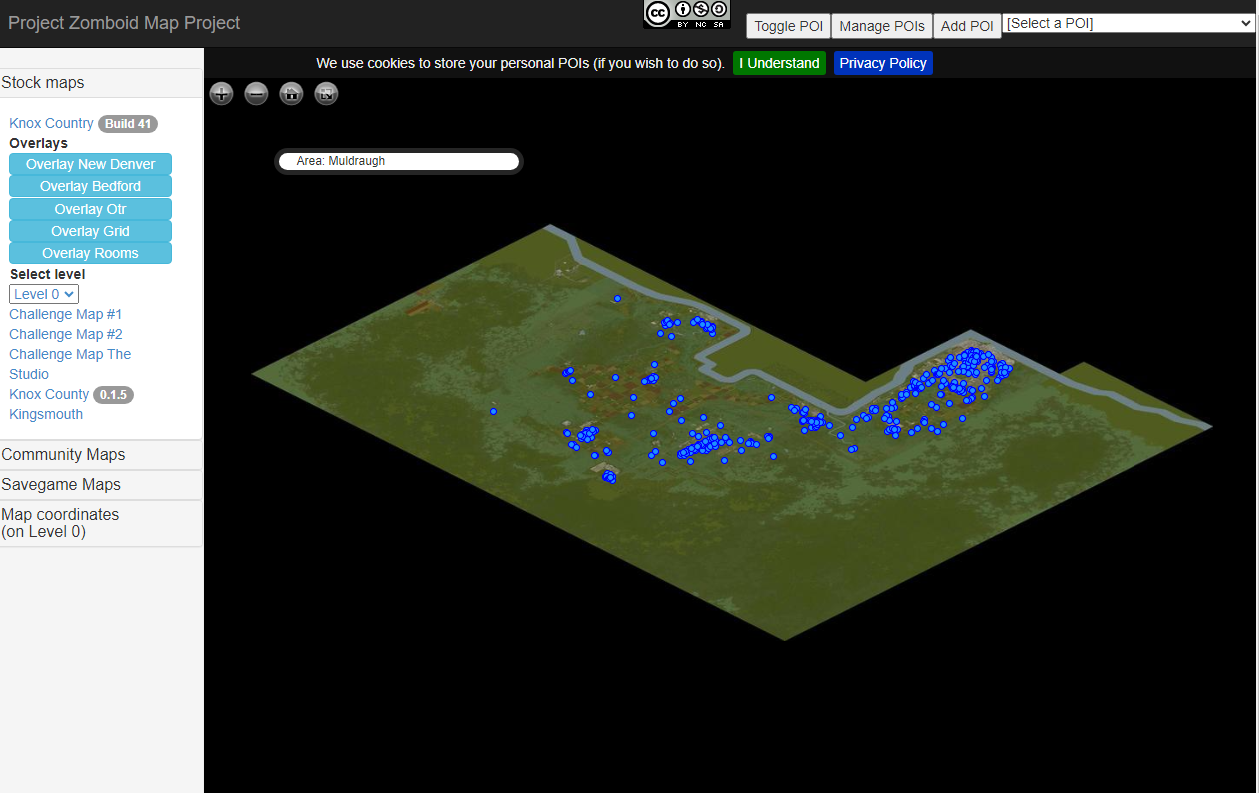1259x793 pixels.
Task: Open the Select a POI dropdown
Action: (1129, 23)
